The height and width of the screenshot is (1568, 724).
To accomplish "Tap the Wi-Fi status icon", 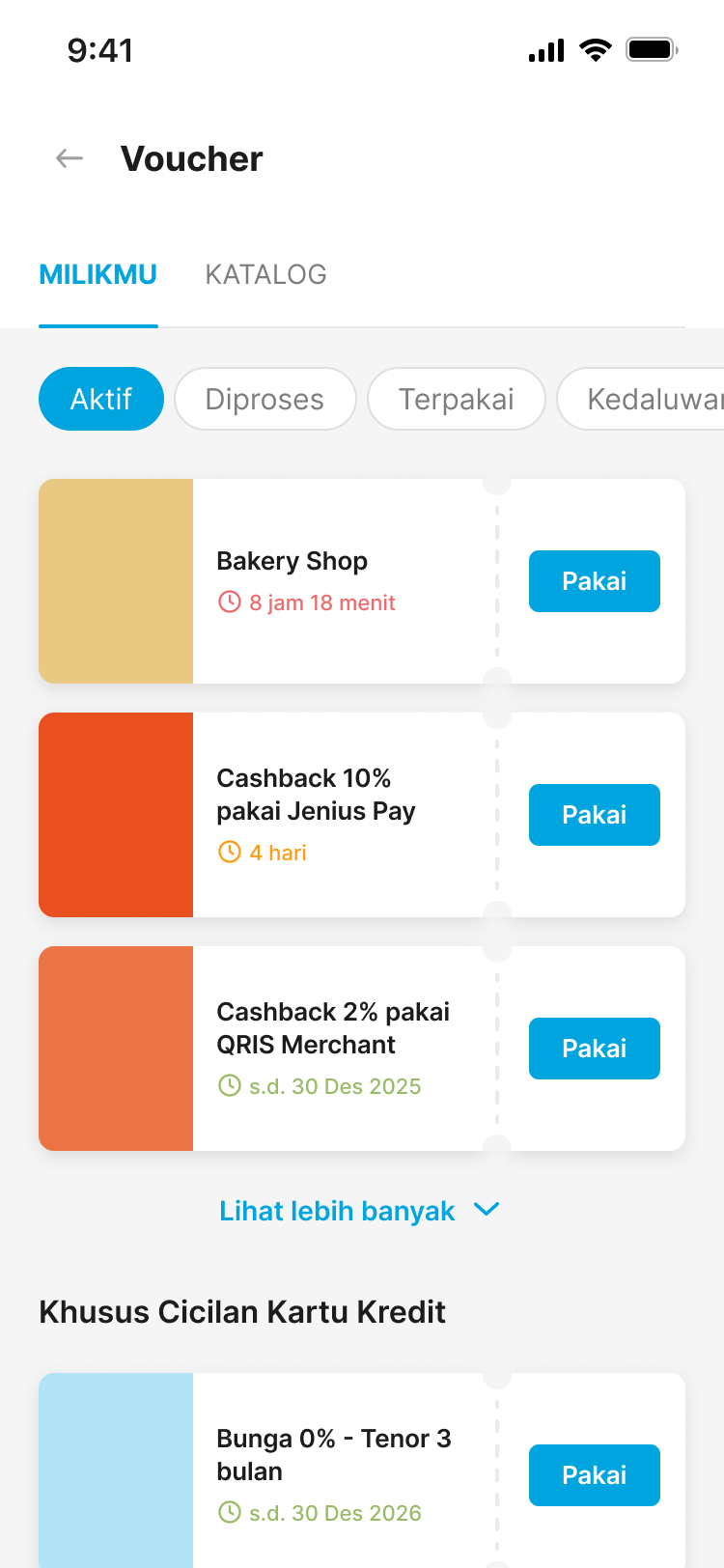I will coord(596,50).
